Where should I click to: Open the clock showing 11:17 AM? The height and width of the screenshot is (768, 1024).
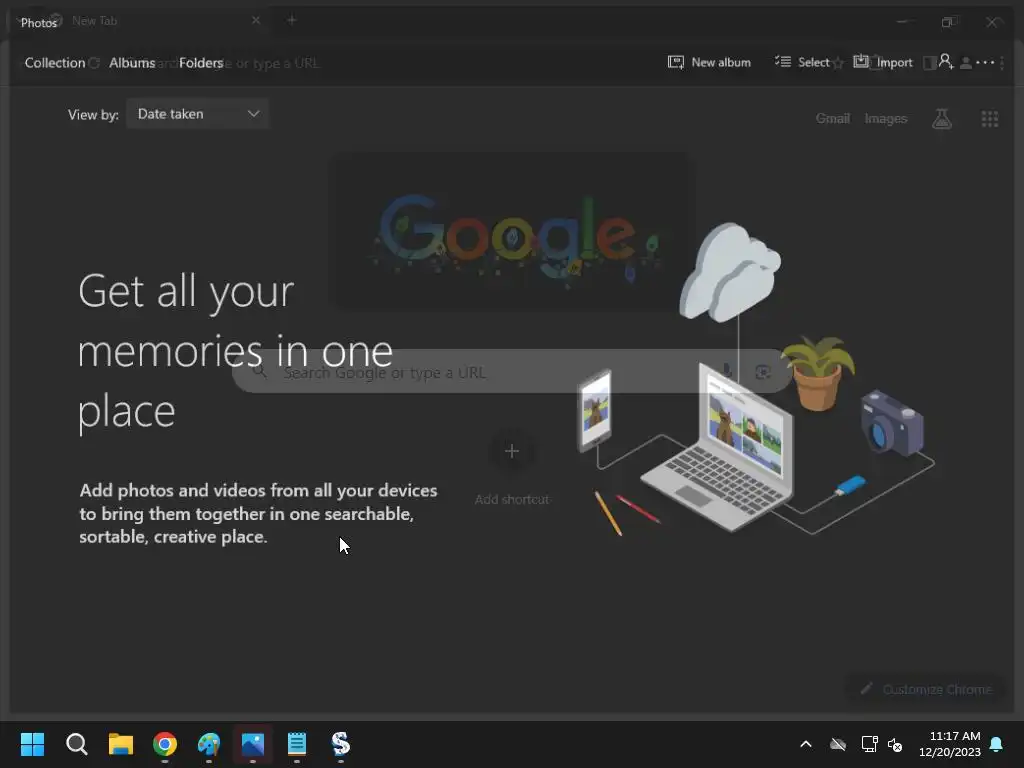pyautogui.click(x=950, y=744)
